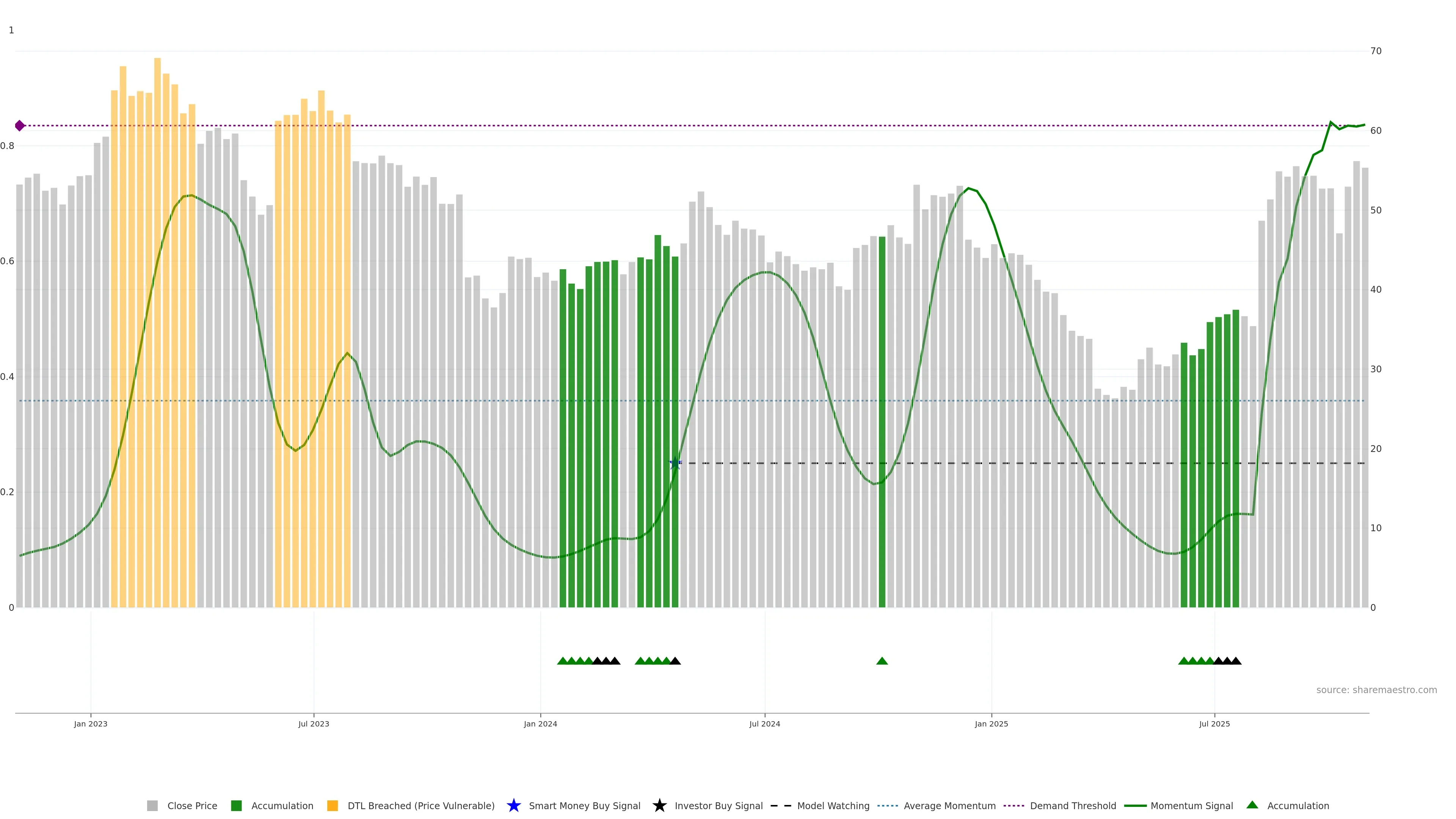Toggle Demand Threshold legend entry
This screenshot has width=1456, height=819.
1072,805
